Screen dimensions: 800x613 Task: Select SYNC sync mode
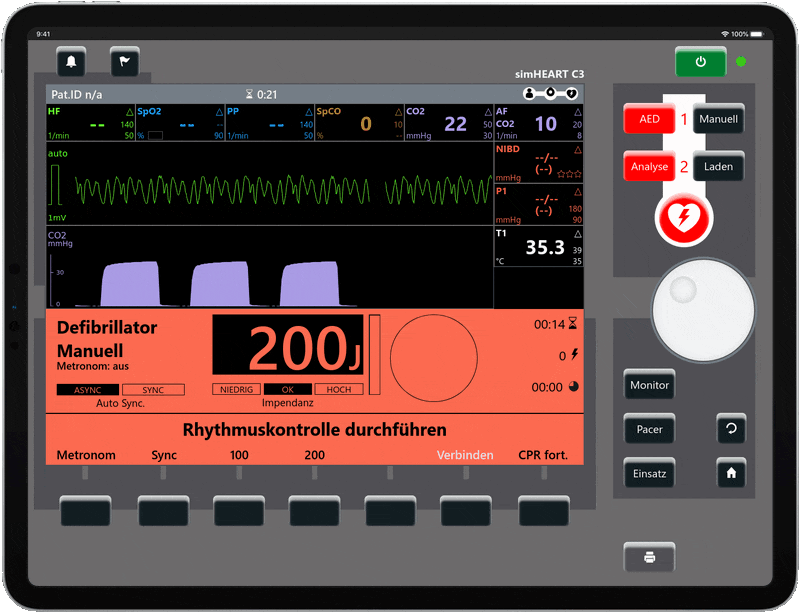(153, 389)
